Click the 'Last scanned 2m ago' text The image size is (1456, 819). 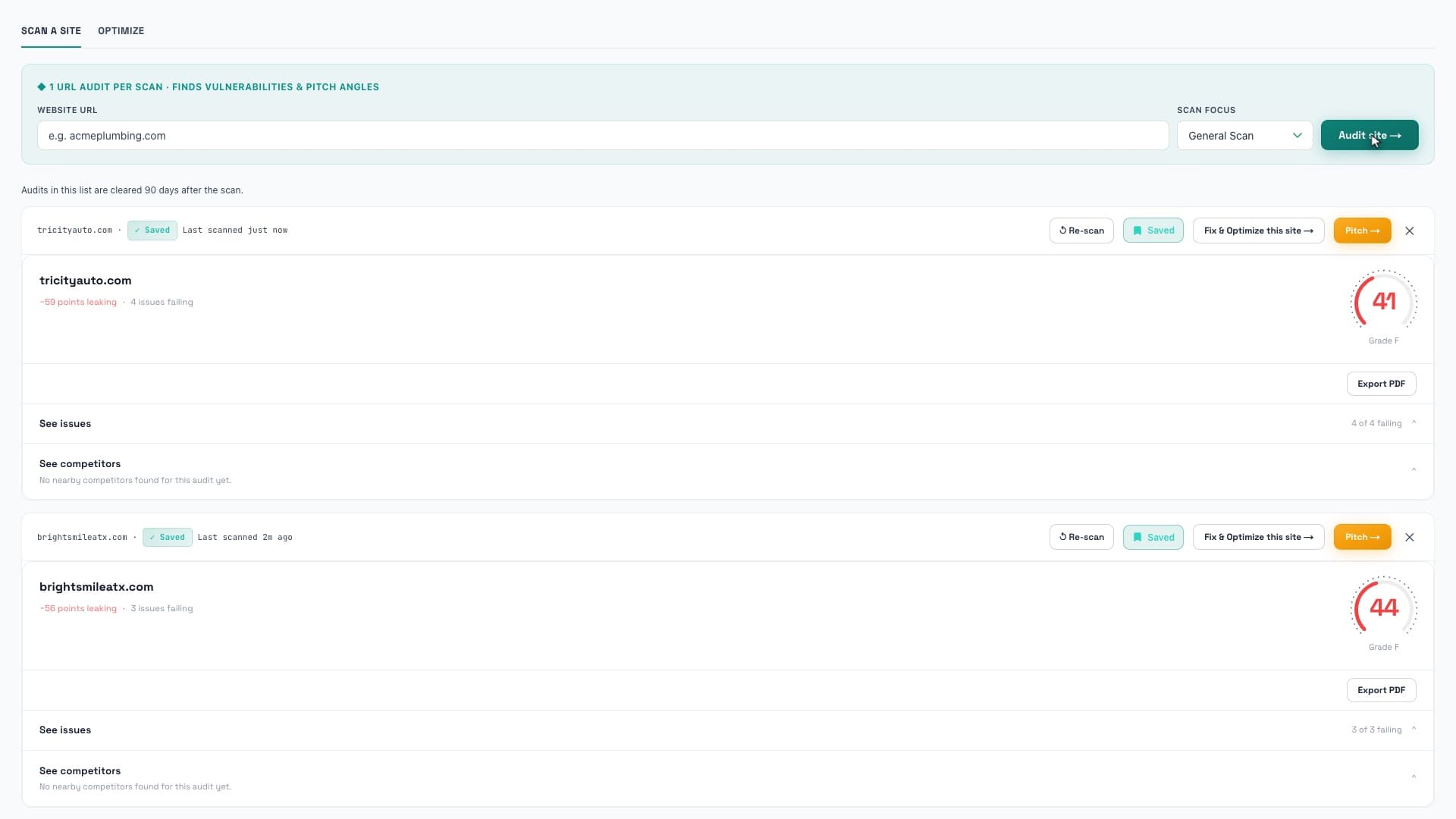[245, 537]
